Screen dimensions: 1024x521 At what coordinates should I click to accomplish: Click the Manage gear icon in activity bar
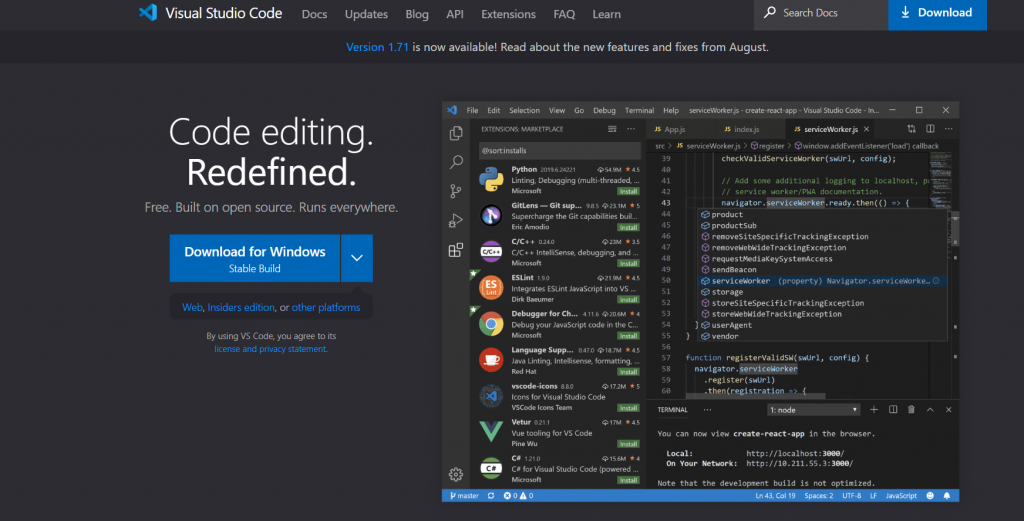coord(456,475)
